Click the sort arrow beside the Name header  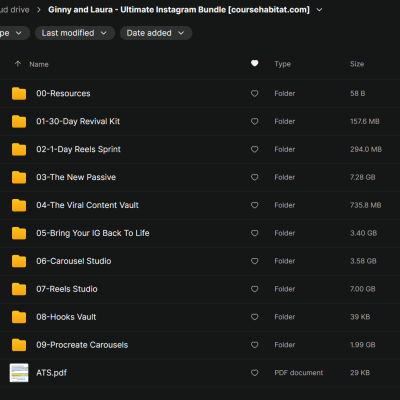click(x=18, y=64)
